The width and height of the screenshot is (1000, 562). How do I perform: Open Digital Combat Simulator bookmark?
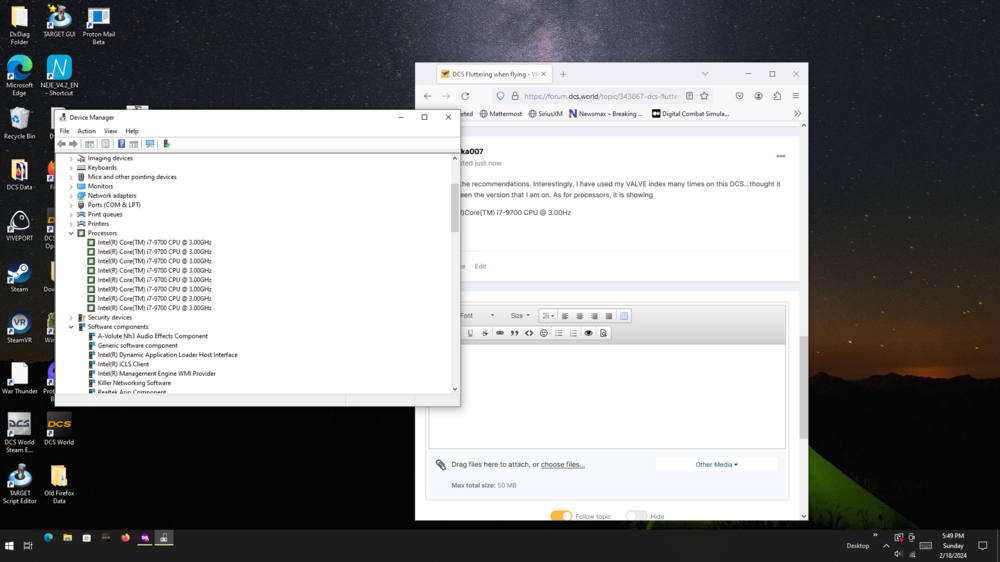click(690, 114)
